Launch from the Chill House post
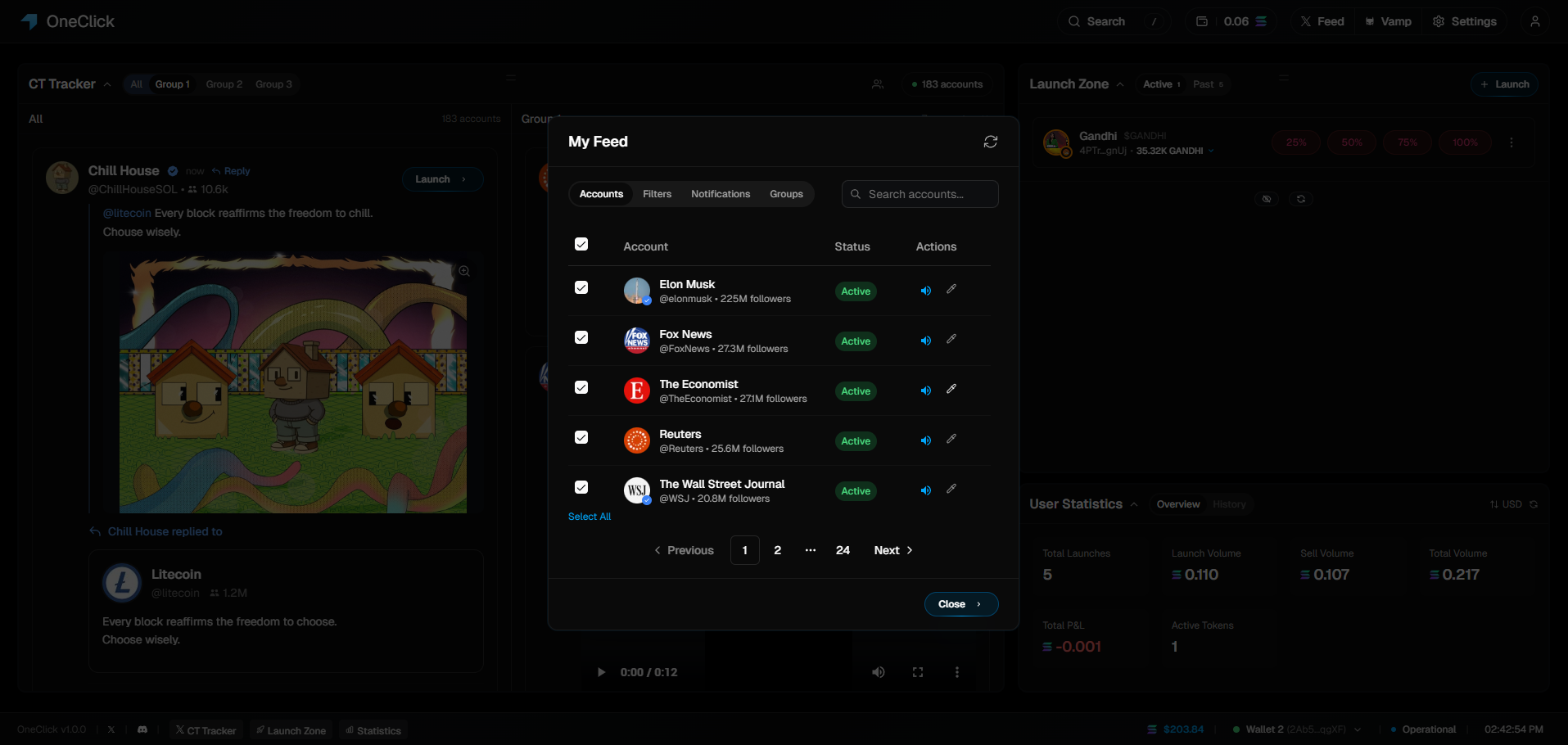Image resolution: width=1568 pixels, height=745 pixels. pyautogui.click(x=442, y=179)
